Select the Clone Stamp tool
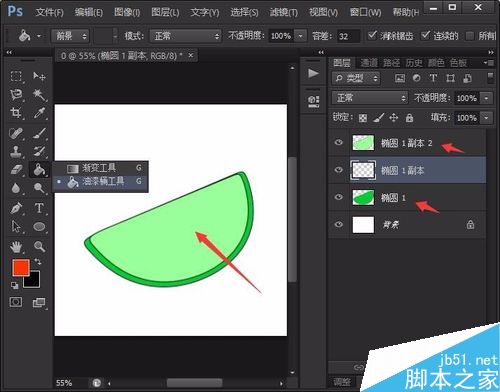 (16, 151)
